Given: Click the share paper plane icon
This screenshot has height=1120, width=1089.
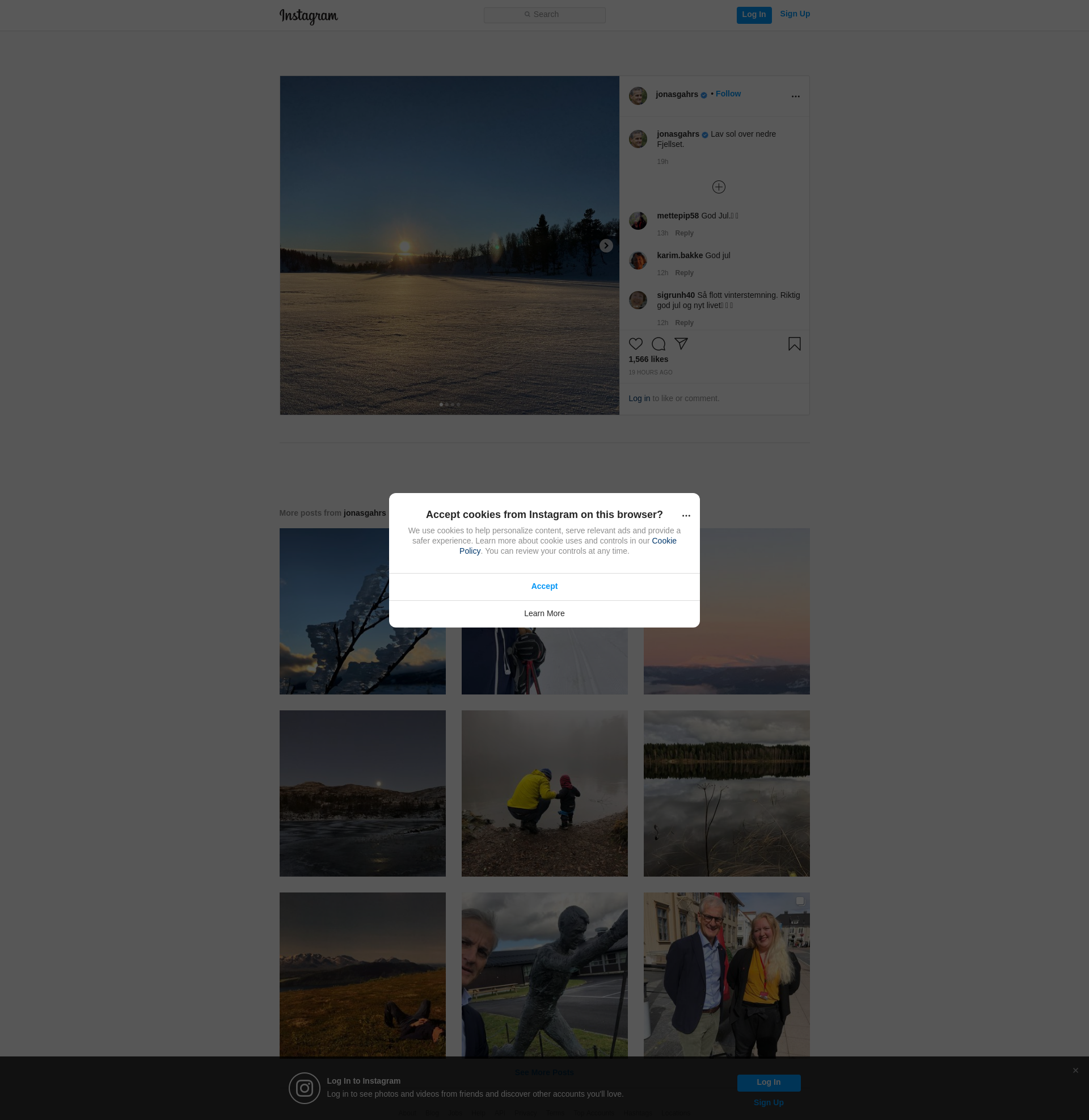Looking at the screenshot, I should pos(681,343).
